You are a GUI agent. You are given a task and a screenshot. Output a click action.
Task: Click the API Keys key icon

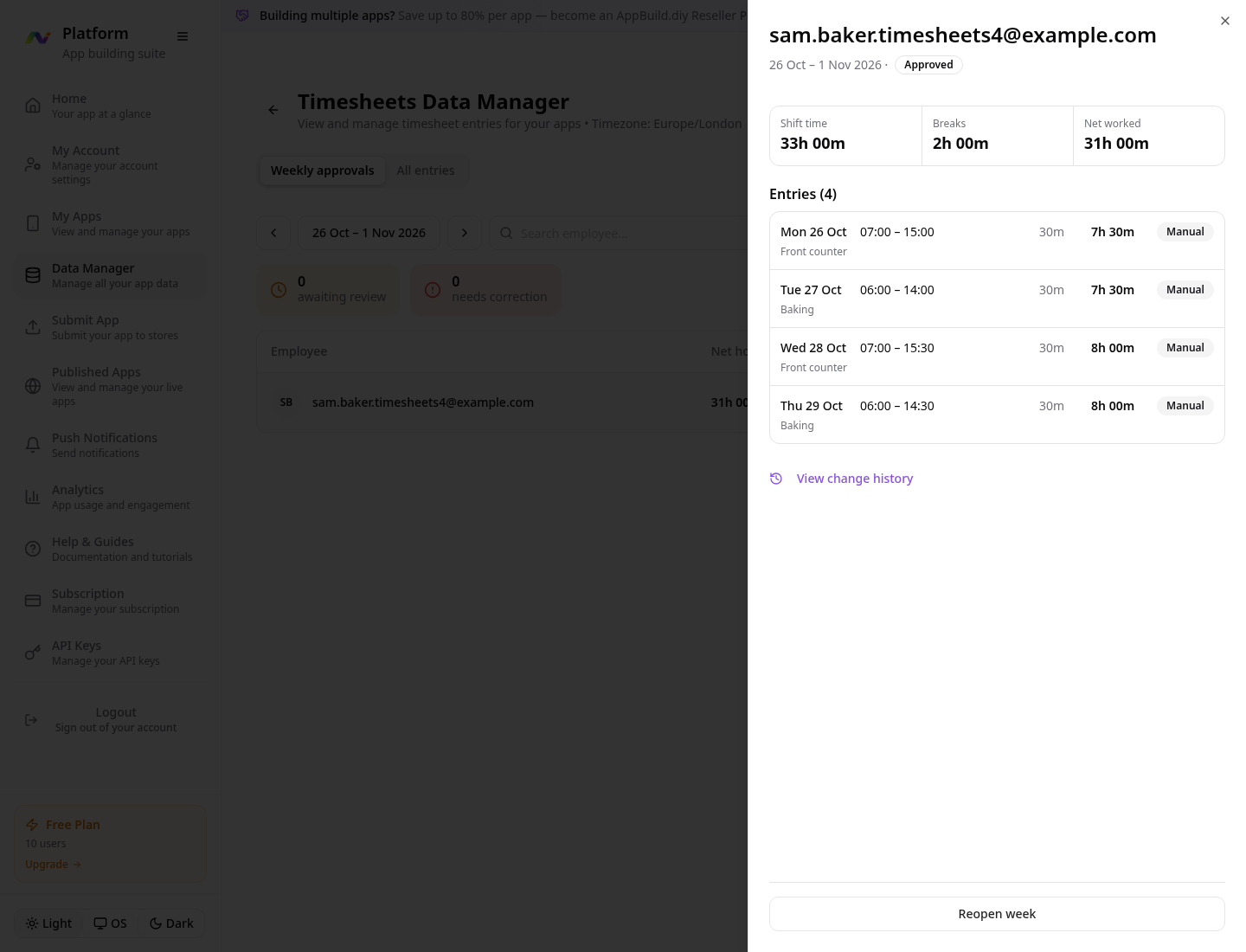point(33,653)
